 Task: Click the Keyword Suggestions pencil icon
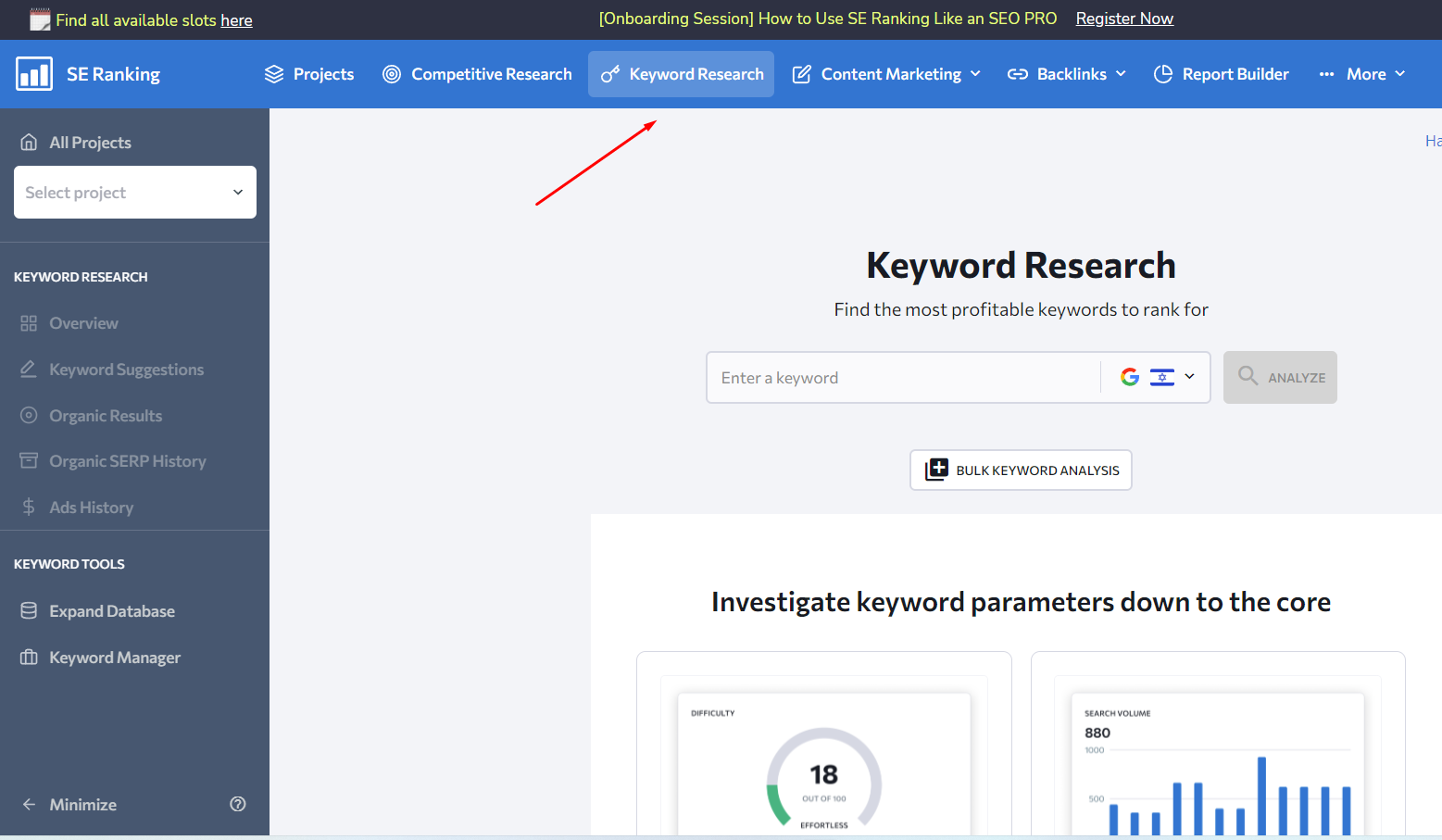(29, 369)
